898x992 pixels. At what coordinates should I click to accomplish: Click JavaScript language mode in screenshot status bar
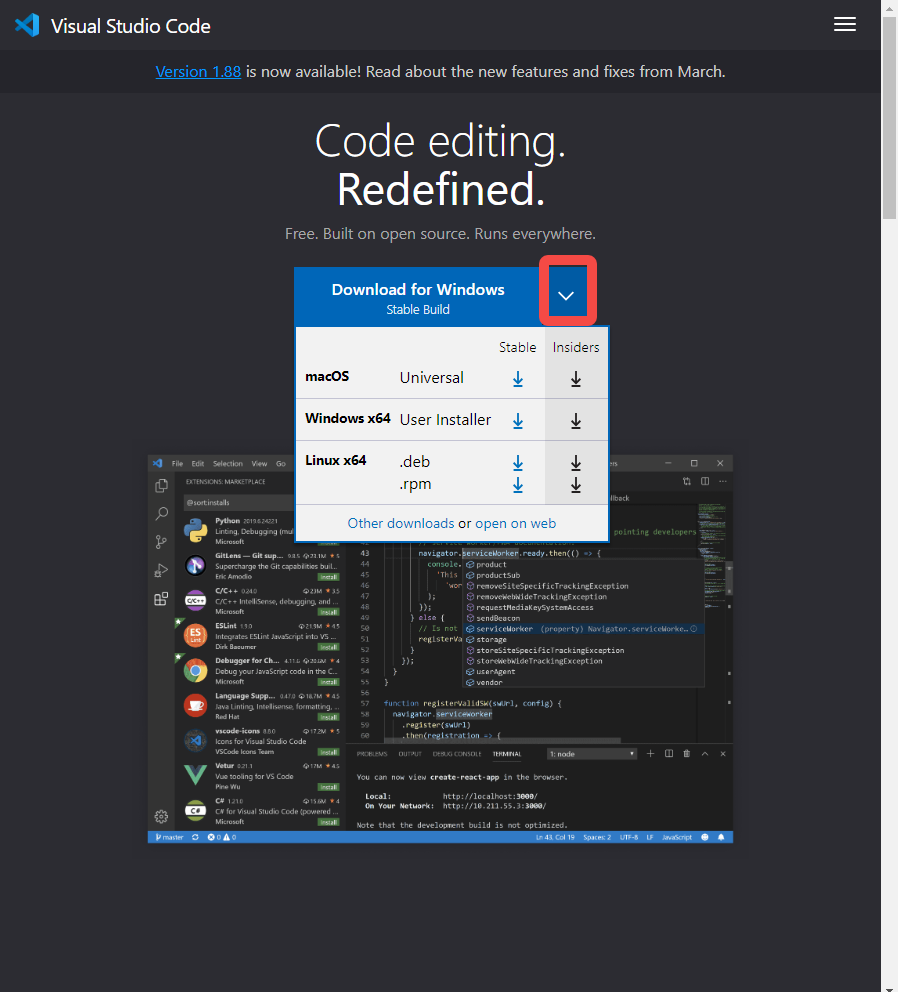(677, 837)
